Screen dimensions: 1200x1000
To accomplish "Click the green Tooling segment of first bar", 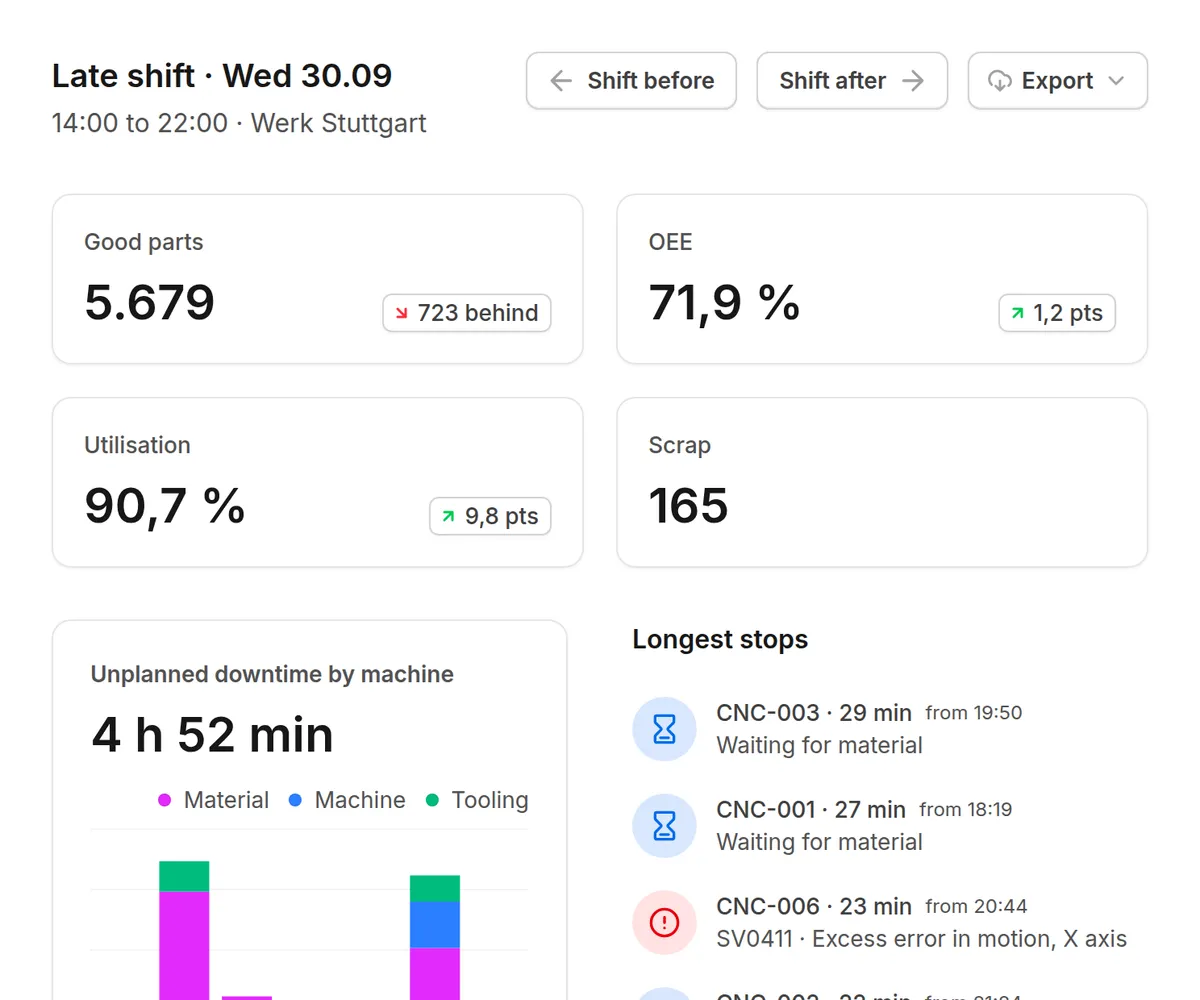I will (184, 876).
